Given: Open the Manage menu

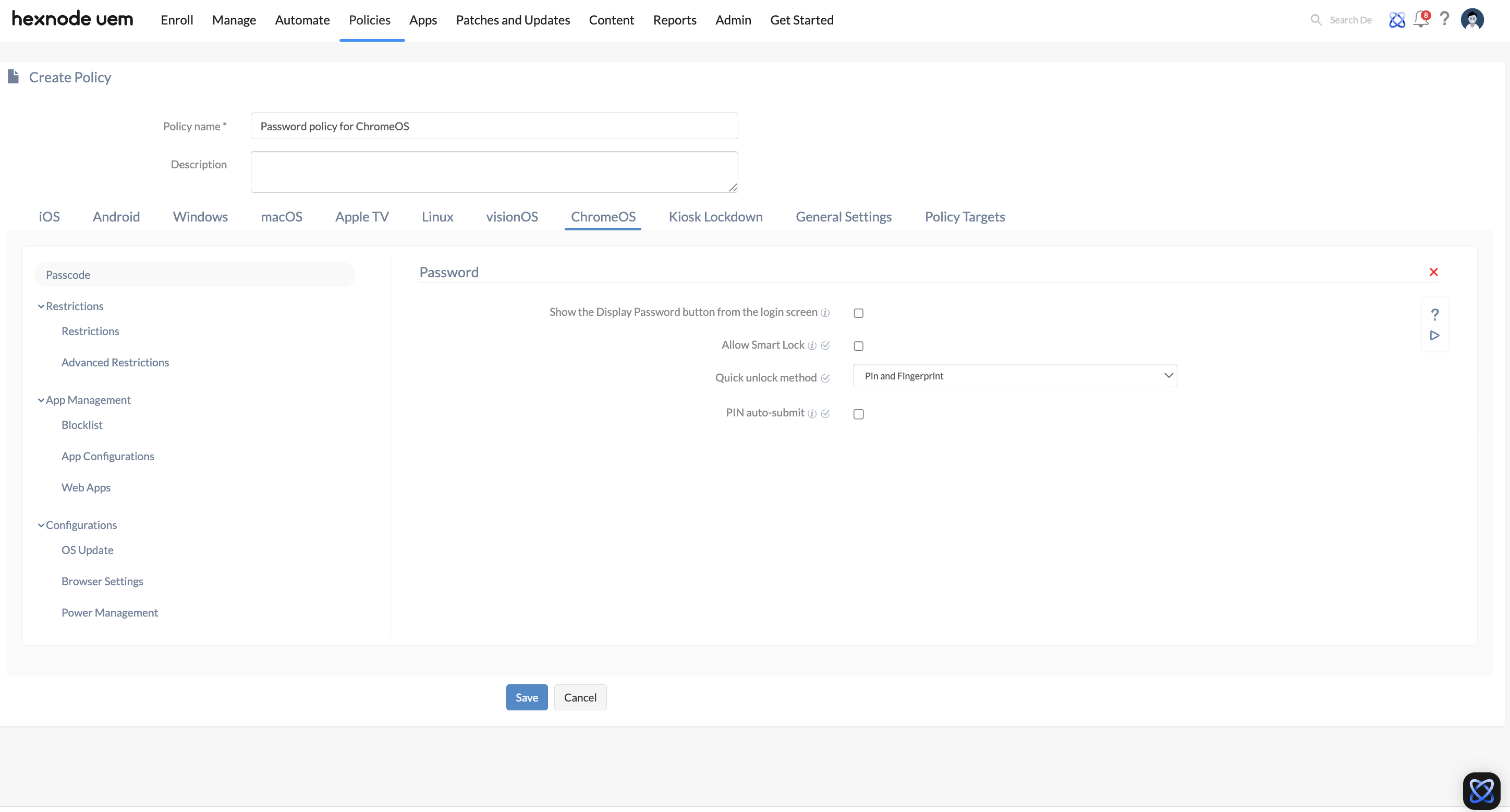Looking at the screenshot, I should pos(234,20).
